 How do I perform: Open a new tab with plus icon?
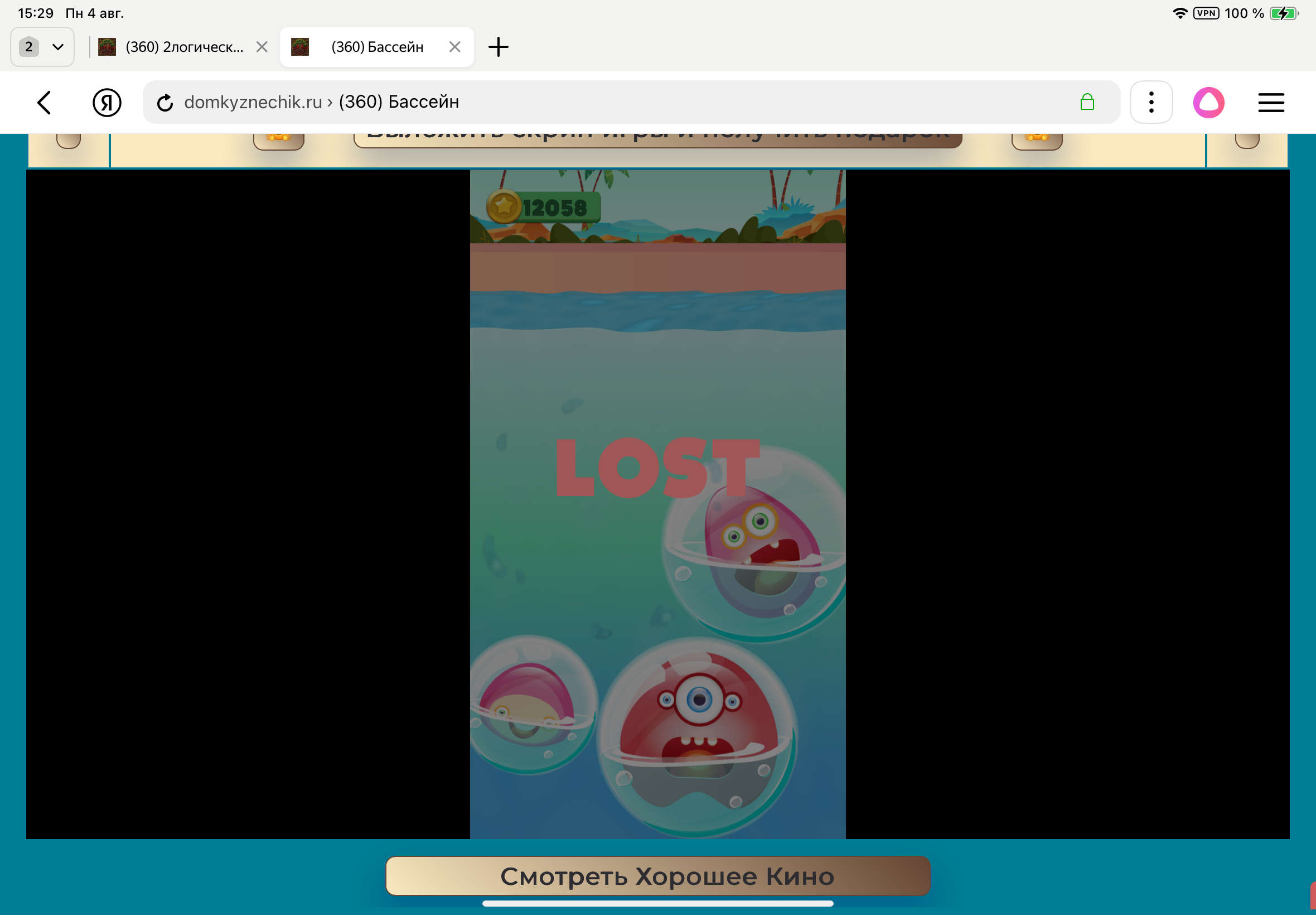pos(498,47)
